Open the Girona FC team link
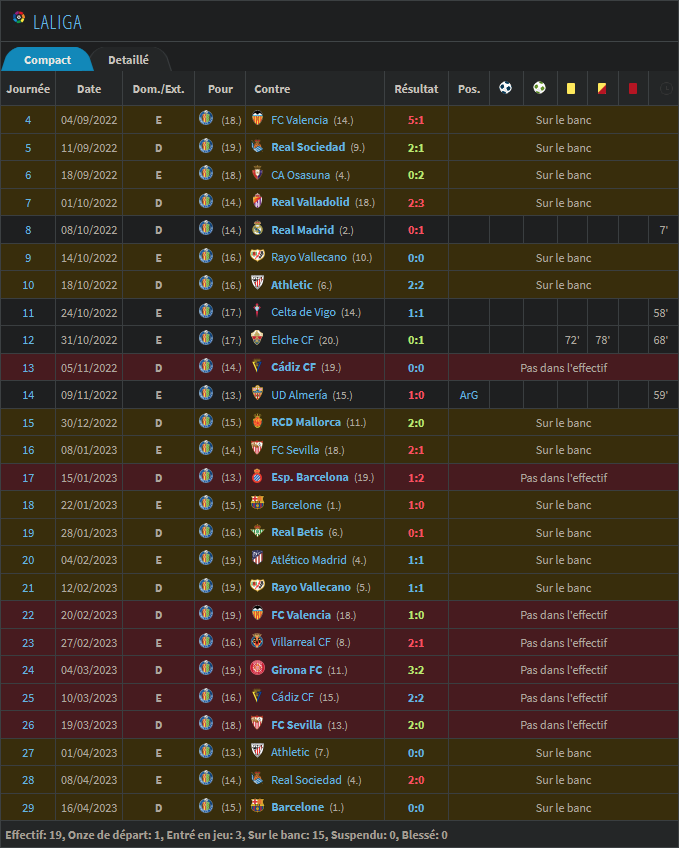 (295, 670)
